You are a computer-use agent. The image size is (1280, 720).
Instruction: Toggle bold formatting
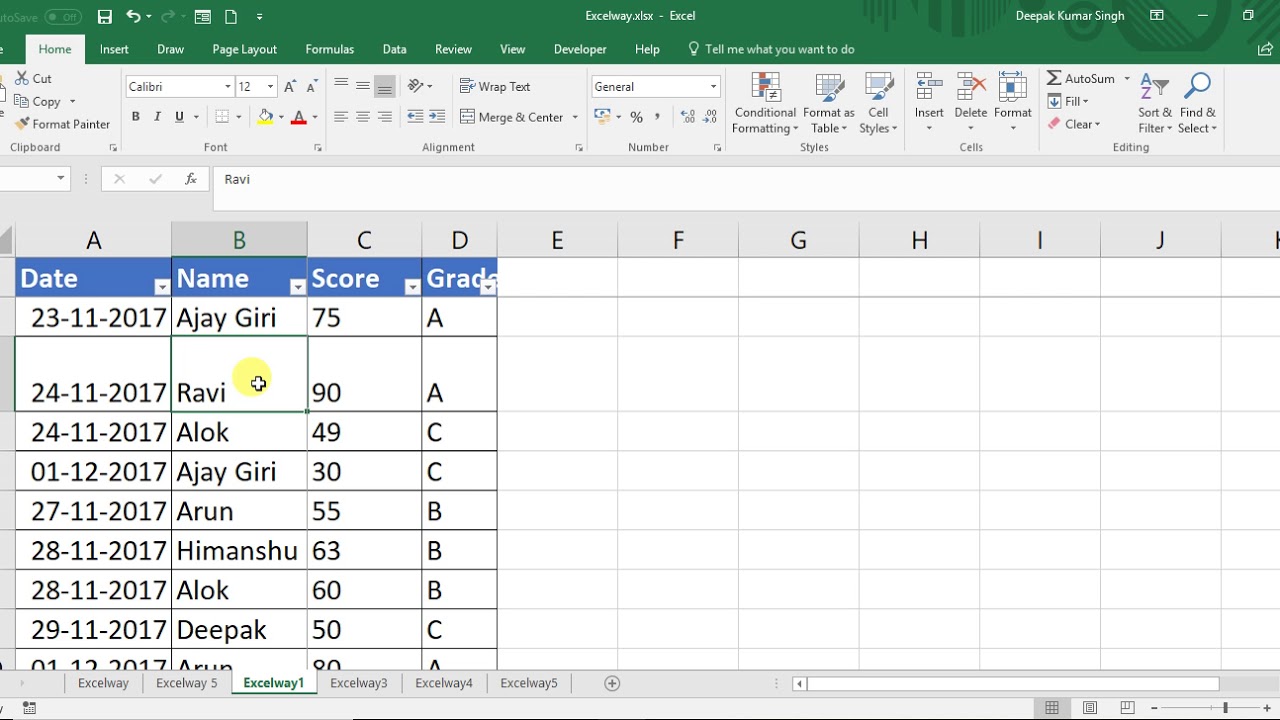tap(135, 117)
